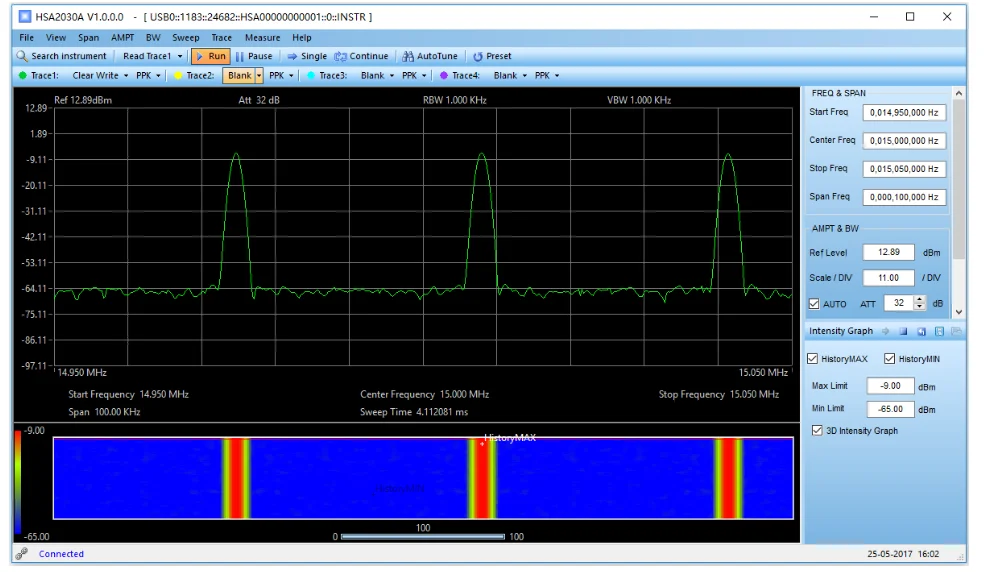The width and height of the screenshot is (1002, 572).
Task: Click the greyed Intensity Graph folder icon
Action: [x=957, y=331]
